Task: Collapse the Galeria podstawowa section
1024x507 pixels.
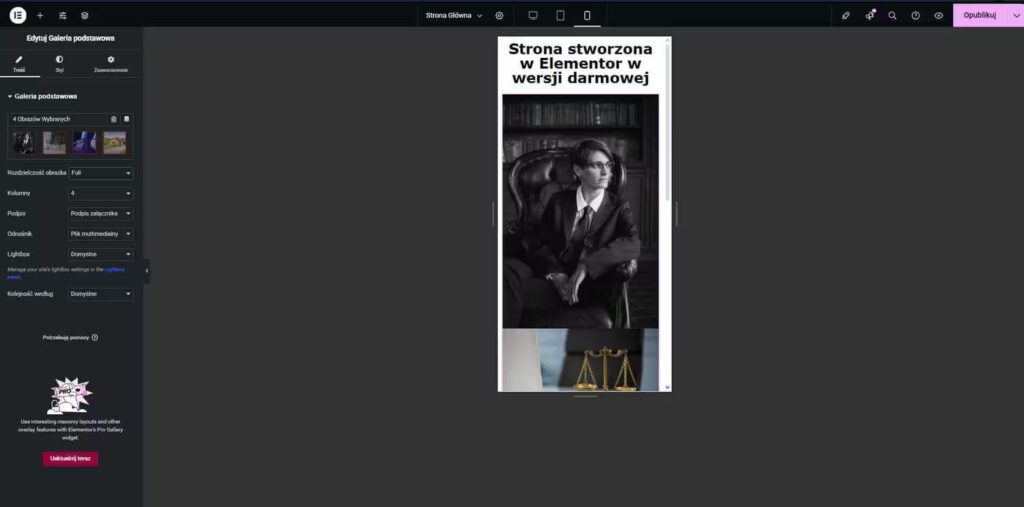Action: tap(42, 96)
